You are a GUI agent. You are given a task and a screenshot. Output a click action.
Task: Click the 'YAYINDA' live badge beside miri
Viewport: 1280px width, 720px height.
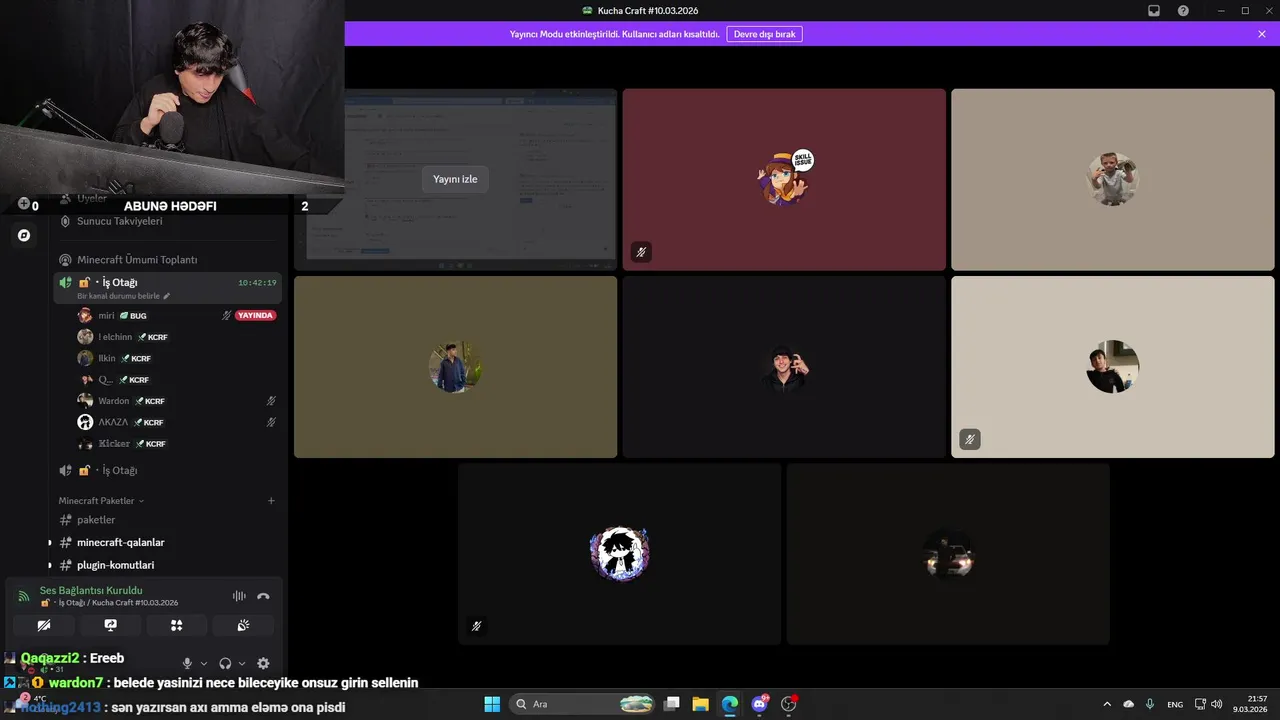[255, 315]
